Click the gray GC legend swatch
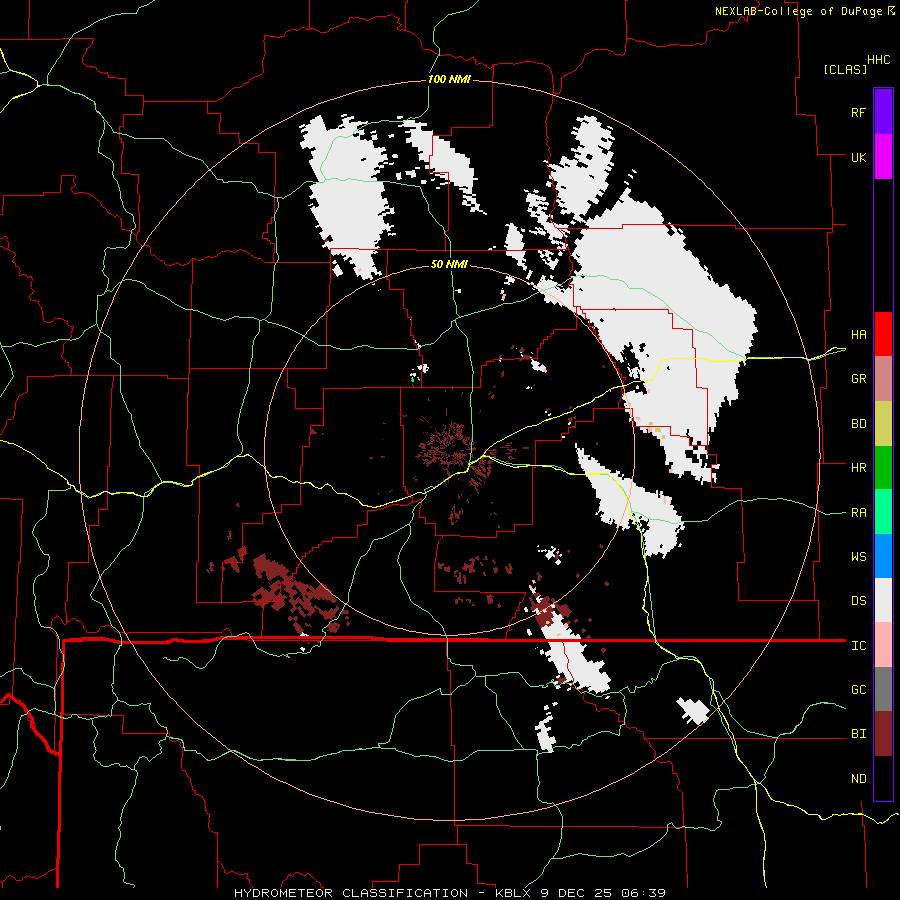The height and width of the screenshot is (900, 900). (x=883, y=689)
